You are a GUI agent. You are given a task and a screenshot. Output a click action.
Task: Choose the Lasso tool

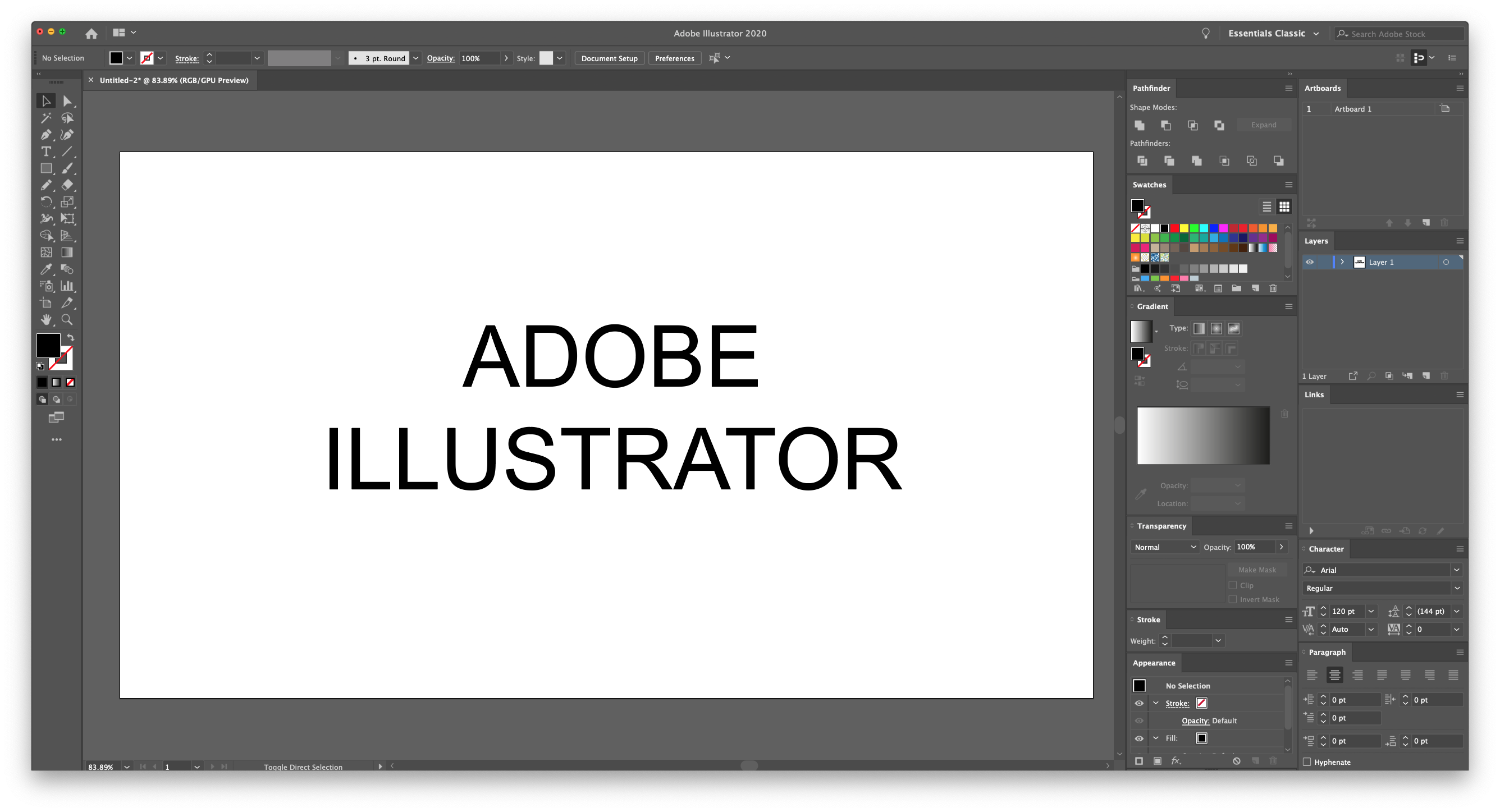pos(67,118)
